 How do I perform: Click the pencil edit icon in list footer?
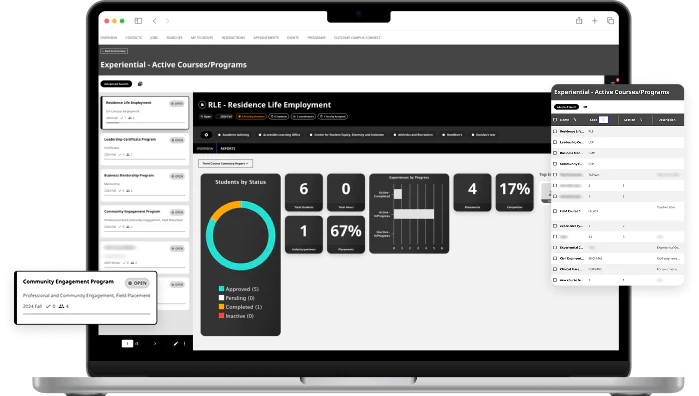[x=176, y=343]
